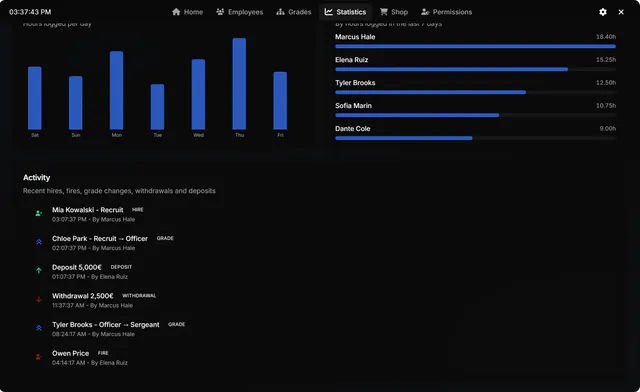Click the DEPOSIT tag label
This screenshot has height=392, width=640.
(121, 267)
